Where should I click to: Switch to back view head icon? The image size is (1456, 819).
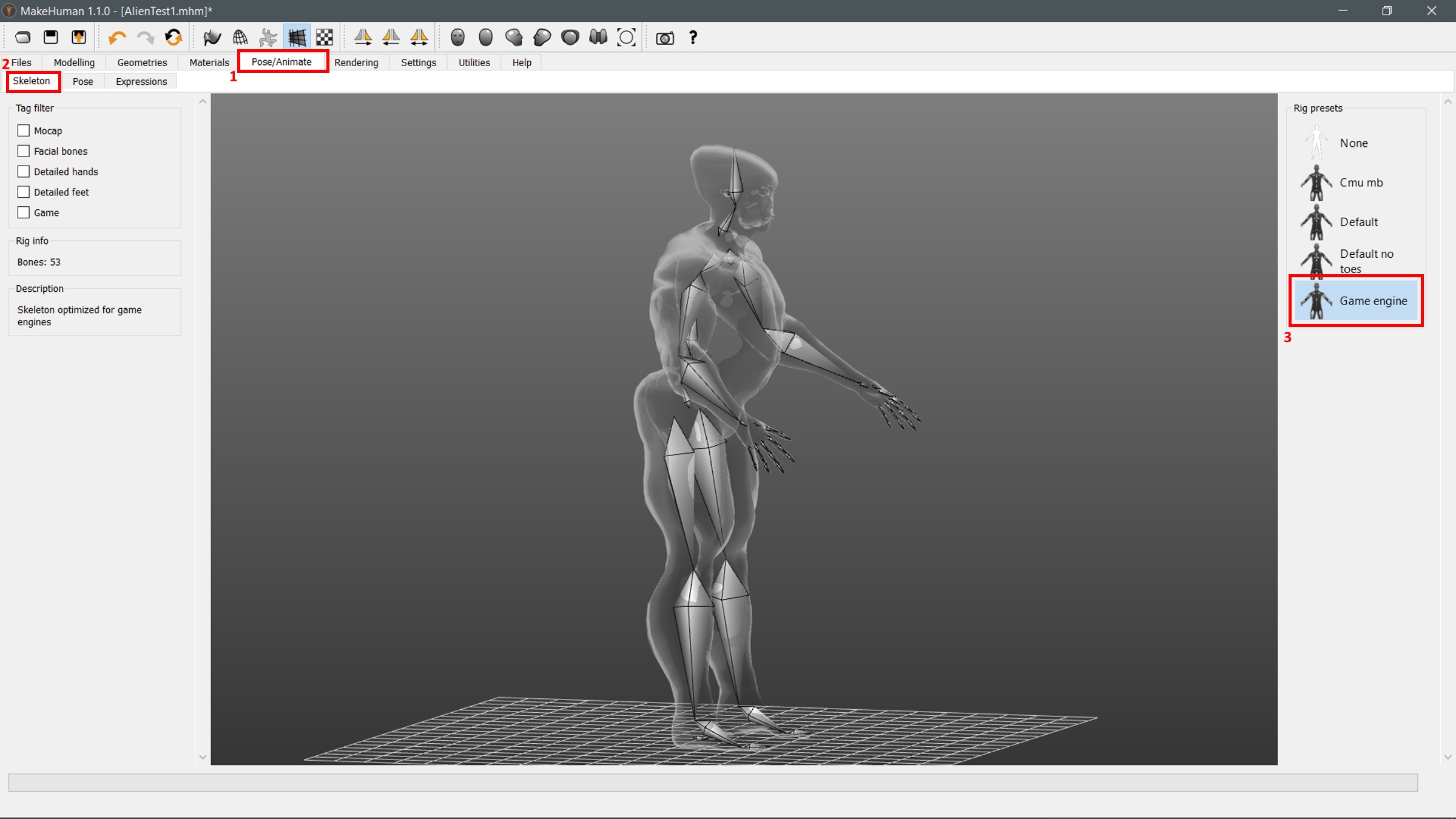tap(486, 38)
